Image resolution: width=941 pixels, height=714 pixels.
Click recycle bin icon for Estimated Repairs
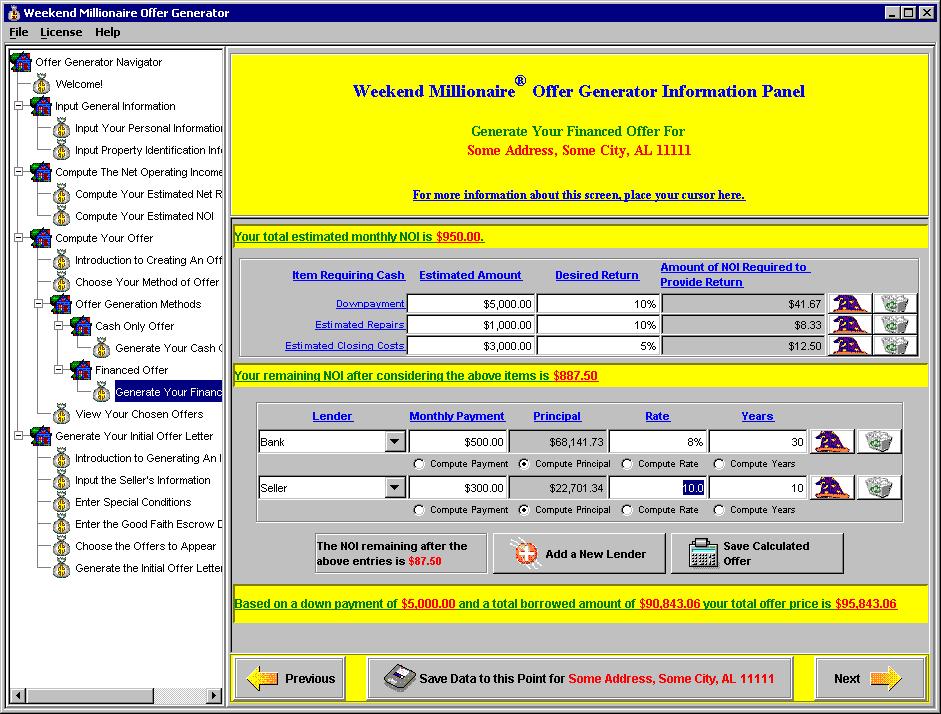coord(894,325)
